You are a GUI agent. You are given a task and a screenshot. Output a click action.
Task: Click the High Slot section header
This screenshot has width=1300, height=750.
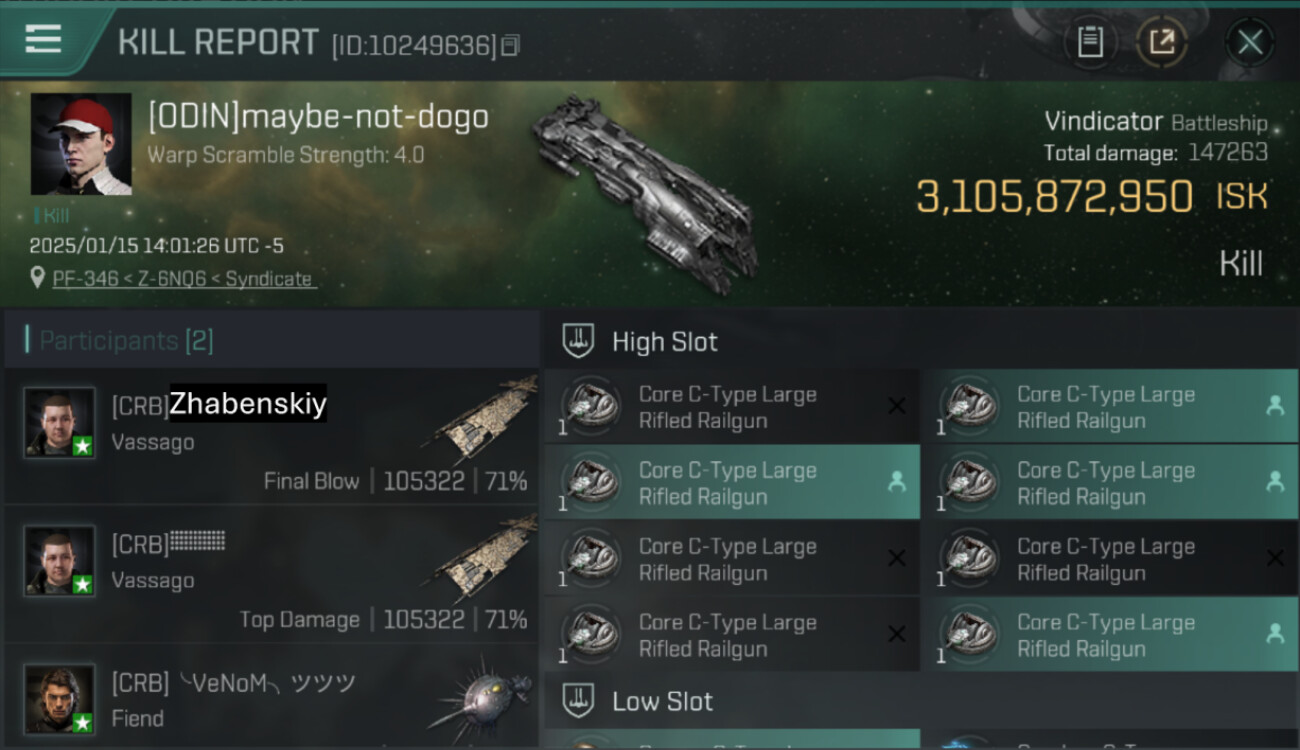tap(665, 342)
